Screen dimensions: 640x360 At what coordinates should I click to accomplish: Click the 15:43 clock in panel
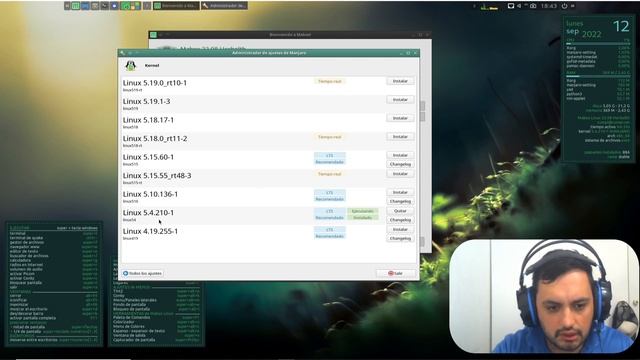(549, 6)
